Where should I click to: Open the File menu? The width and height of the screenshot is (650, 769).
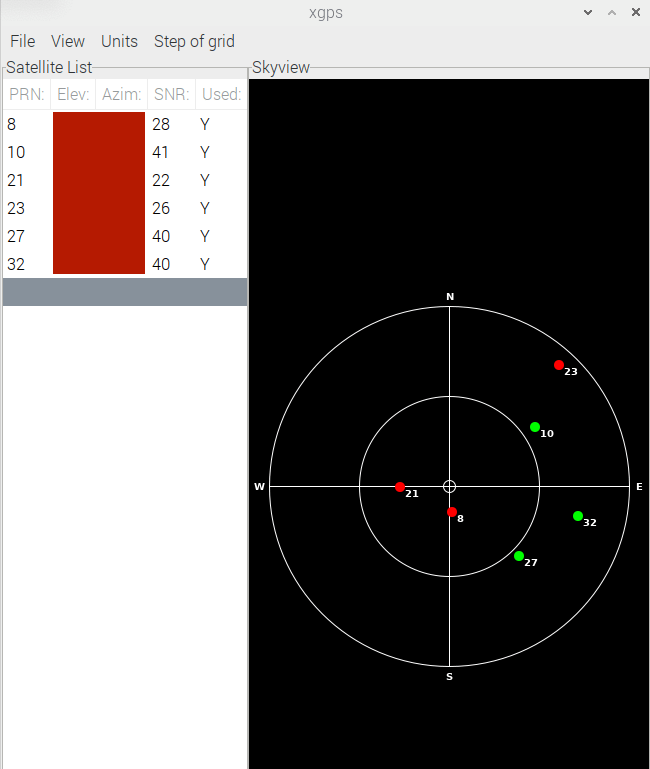22,41
